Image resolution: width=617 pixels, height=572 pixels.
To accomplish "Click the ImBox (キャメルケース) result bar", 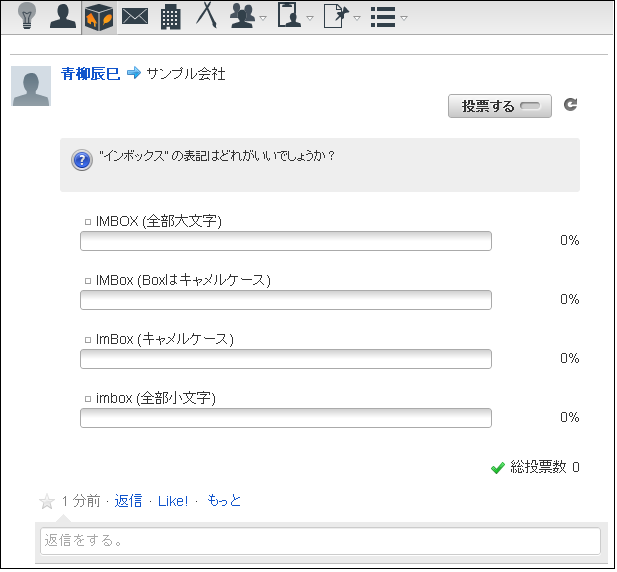I will (x=286, y=360).
